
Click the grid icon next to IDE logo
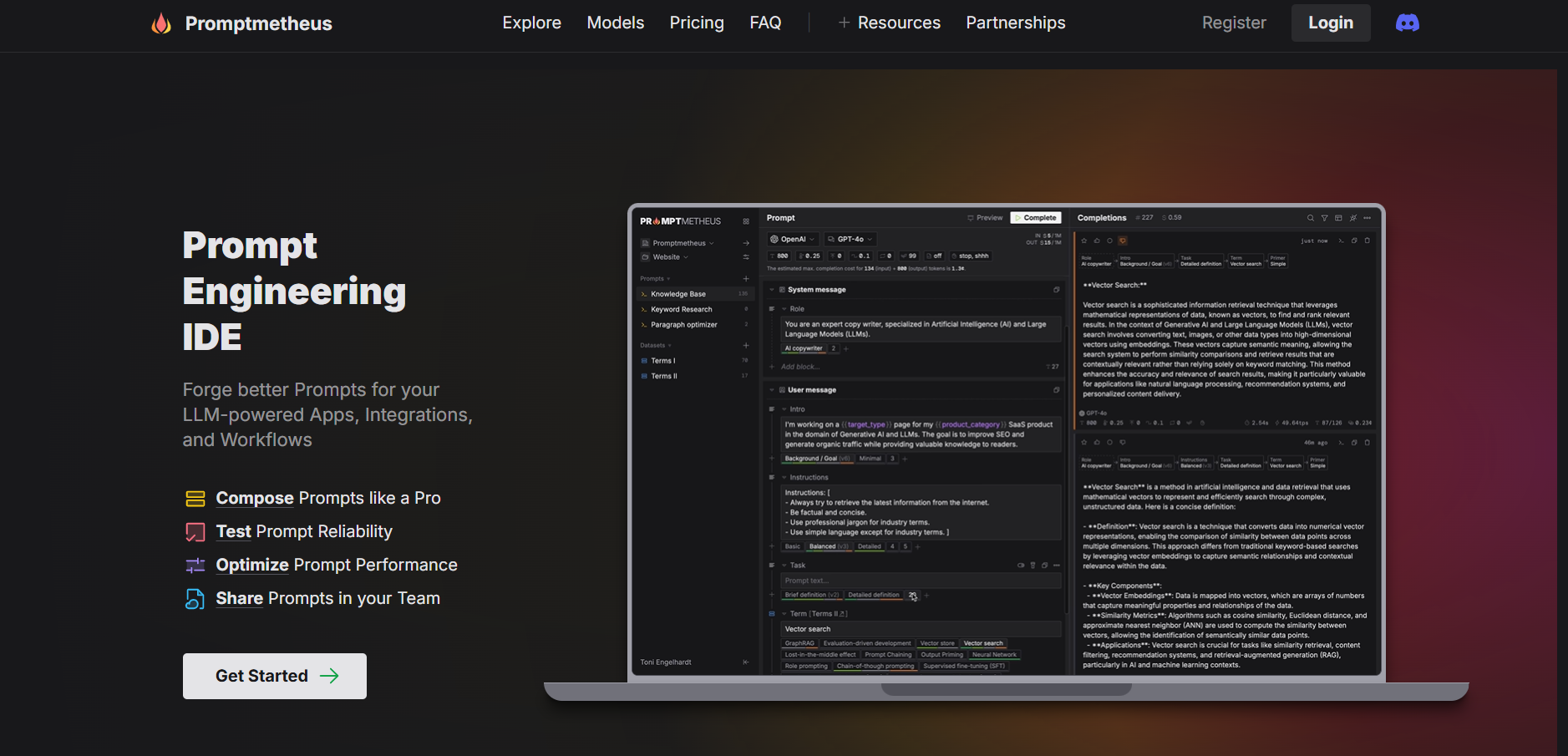coord(746,221)
